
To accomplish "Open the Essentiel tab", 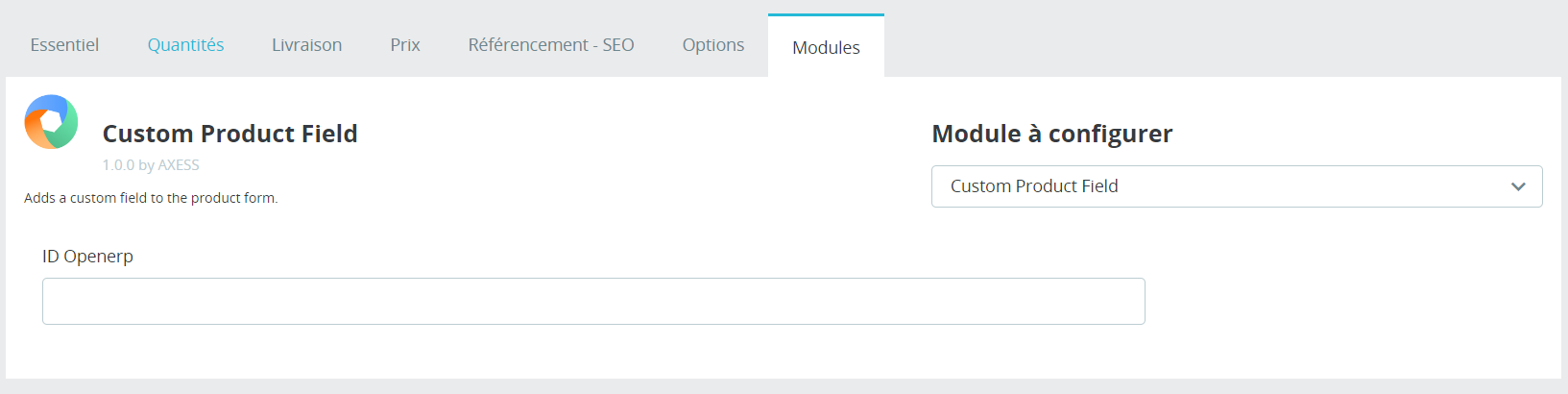I will click(64, 45).
